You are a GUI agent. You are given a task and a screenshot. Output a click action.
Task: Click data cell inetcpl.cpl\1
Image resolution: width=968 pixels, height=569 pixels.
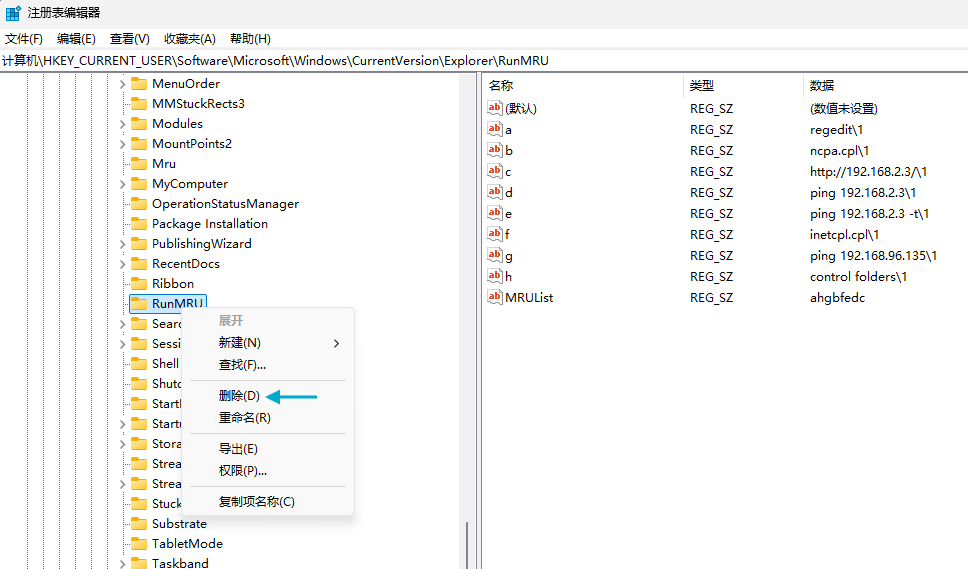click(845, 235)
